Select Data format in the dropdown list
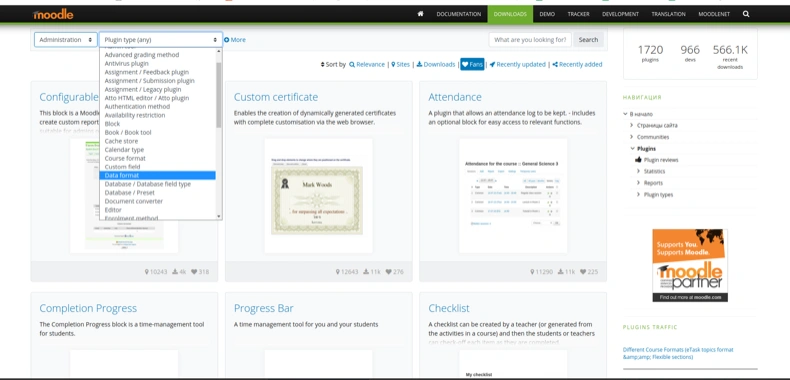The width and height of the screenshot is (790, 380). (158, 175)
